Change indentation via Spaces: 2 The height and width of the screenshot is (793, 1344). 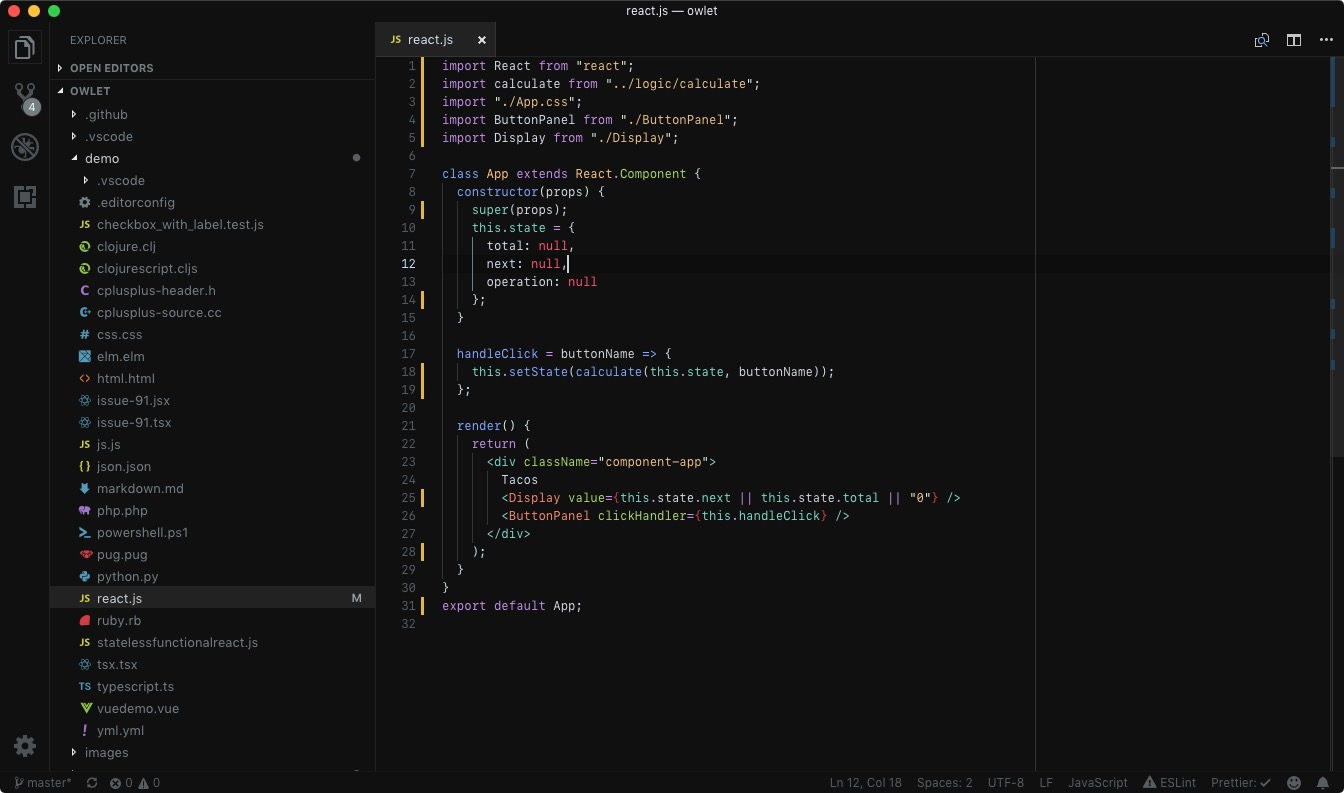coord(945,783)
